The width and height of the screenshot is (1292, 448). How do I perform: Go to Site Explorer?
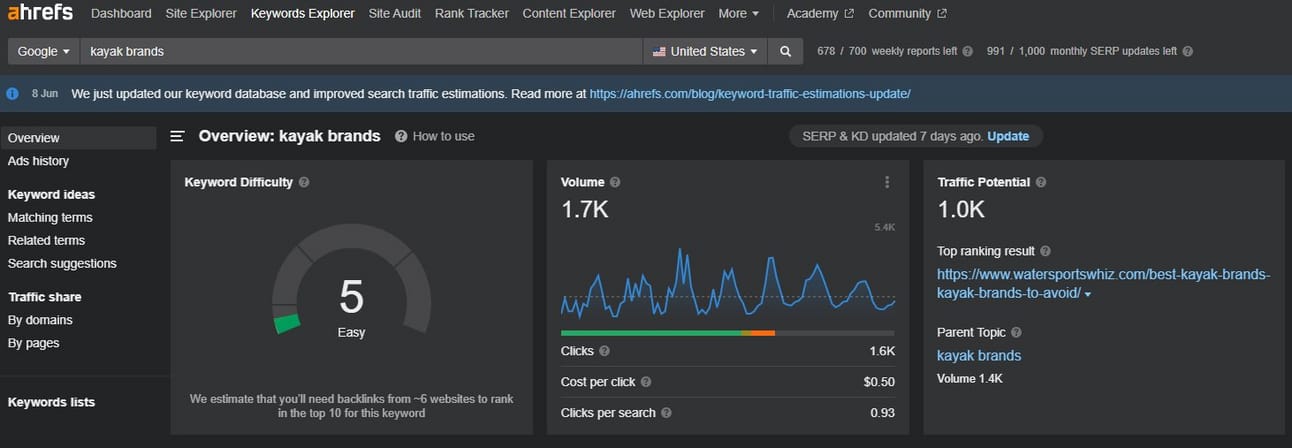pos(201,14)
